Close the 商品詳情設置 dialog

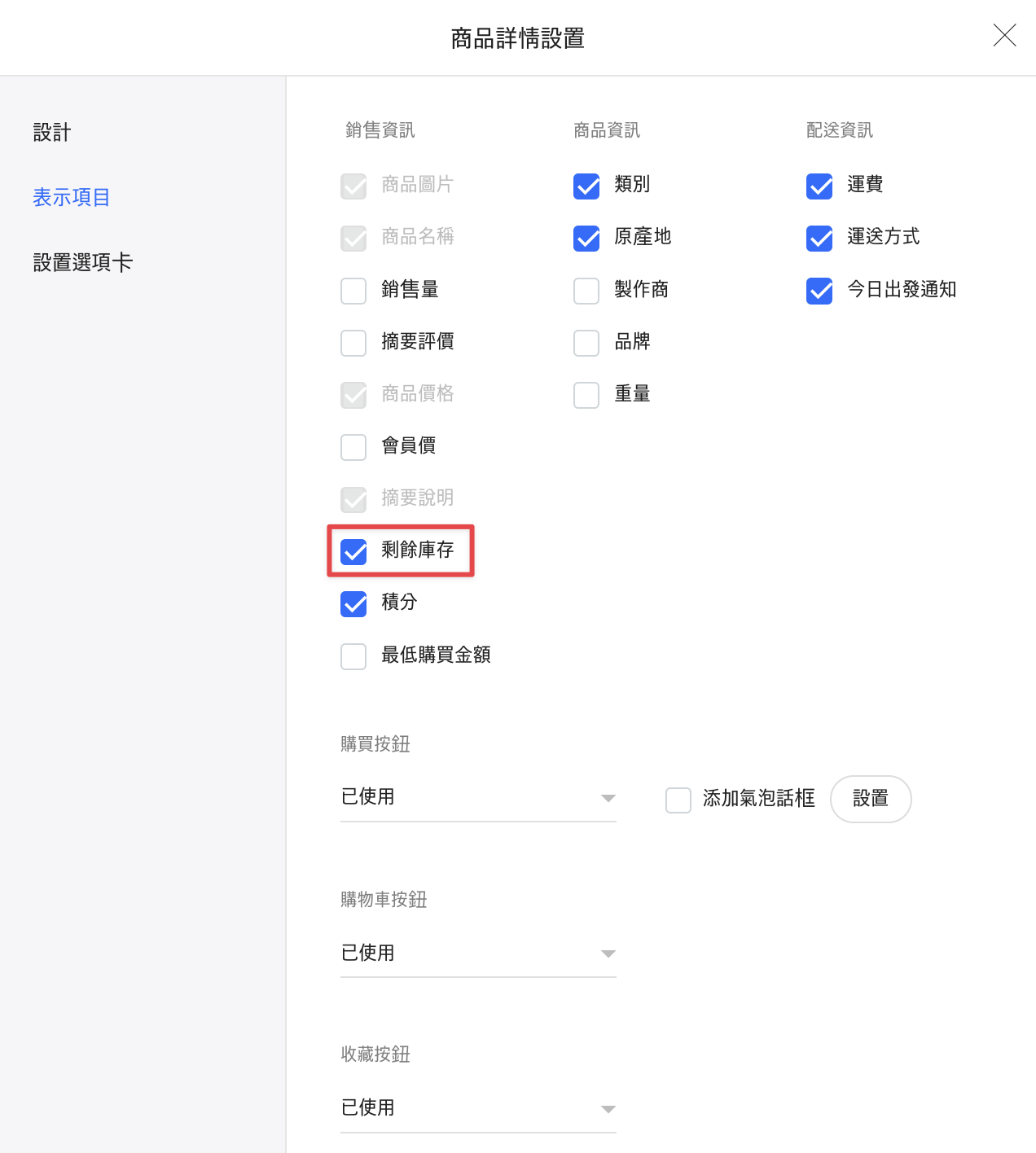1004,35
